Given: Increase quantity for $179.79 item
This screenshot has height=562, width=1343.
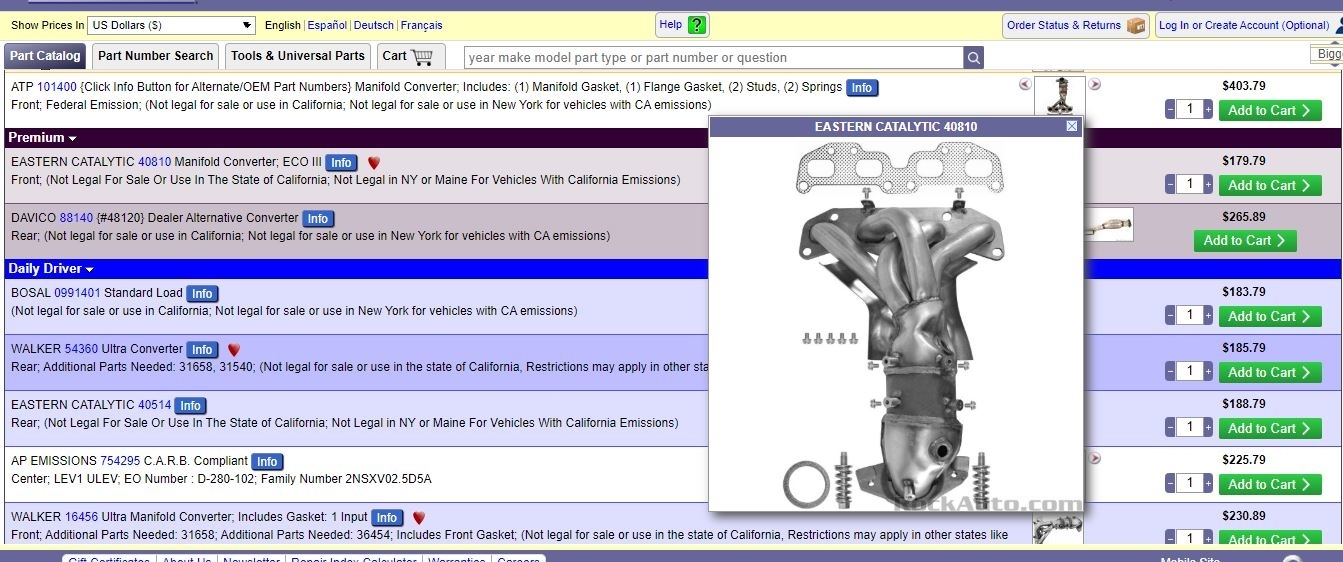Looking at the screenshot, I should (1208, 185).
